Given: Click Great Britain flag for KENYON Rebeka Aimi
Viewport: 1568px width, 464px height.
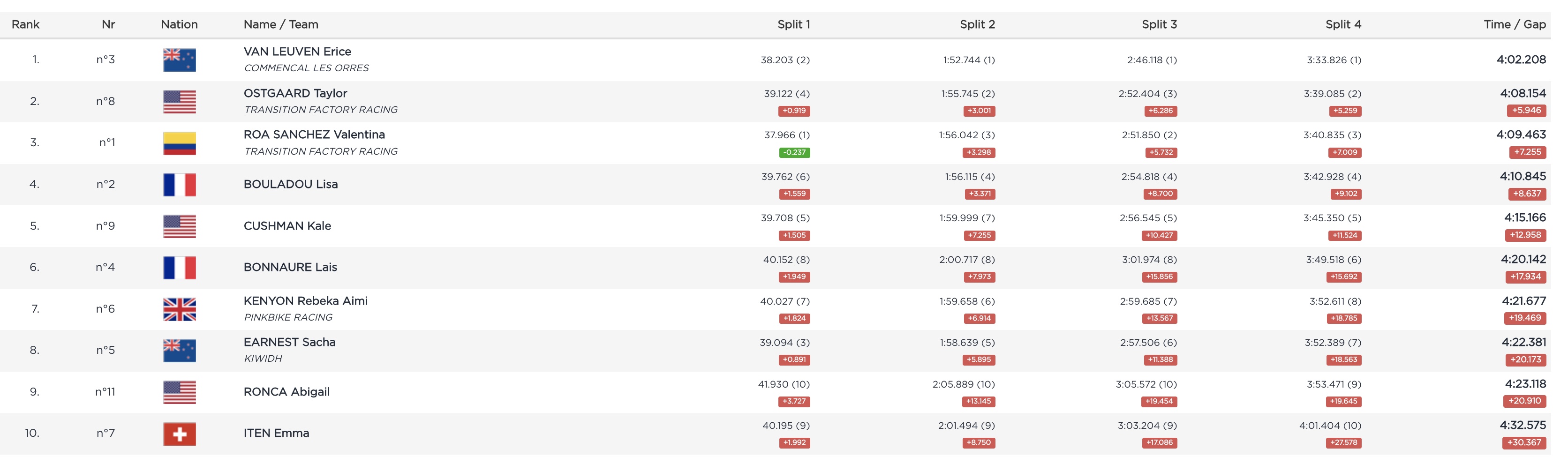Looking at the screenshot, I should pyautogui.click(x=179, y=309).
